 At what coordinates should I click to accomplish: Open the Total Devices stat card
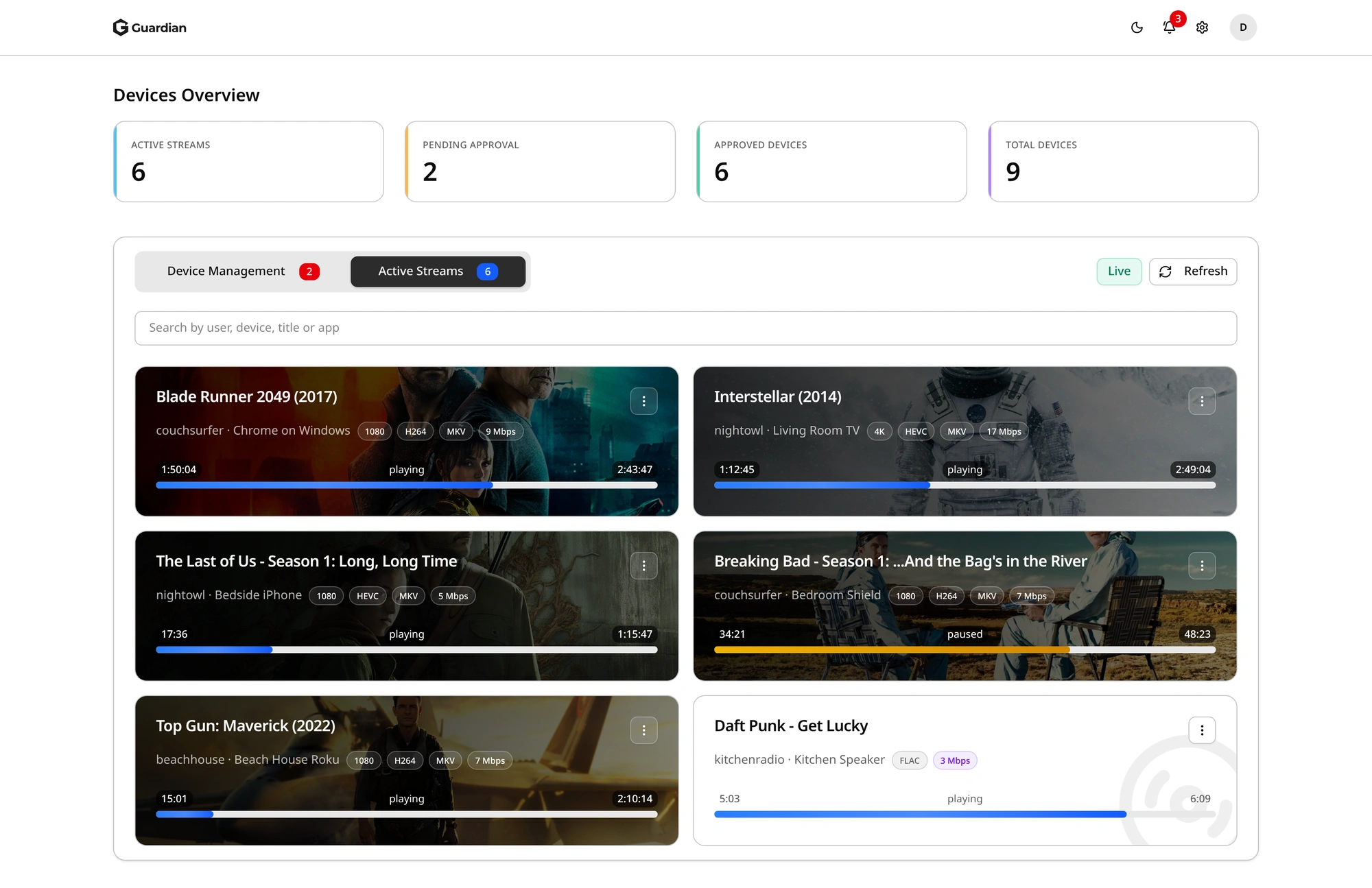(x=1123, y=162)
